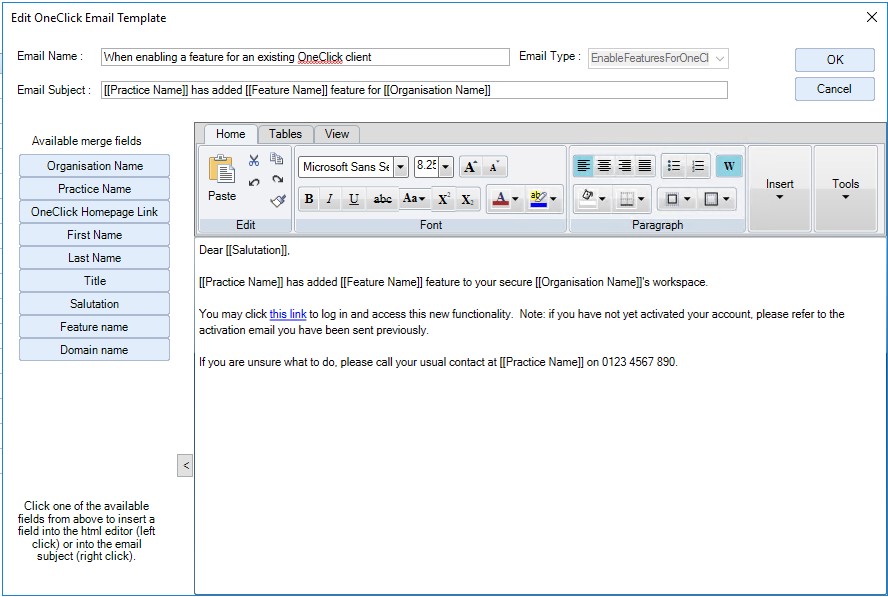Open the Email Type dropdown
Viewport: 888px width, 597px height.
pyautogui.click(x=720, y=58)
